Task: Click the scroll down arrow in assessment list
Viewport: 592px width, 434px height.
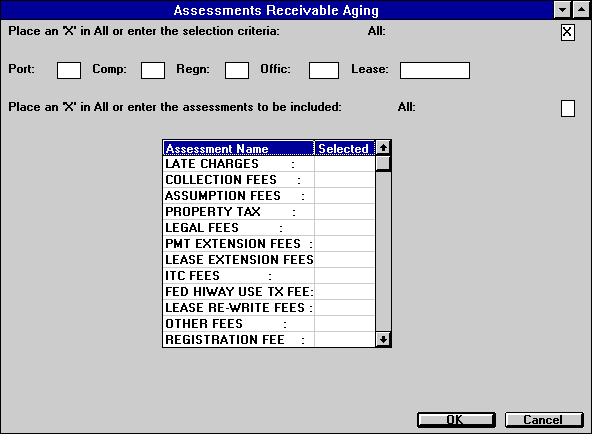Action: point(383,339)
